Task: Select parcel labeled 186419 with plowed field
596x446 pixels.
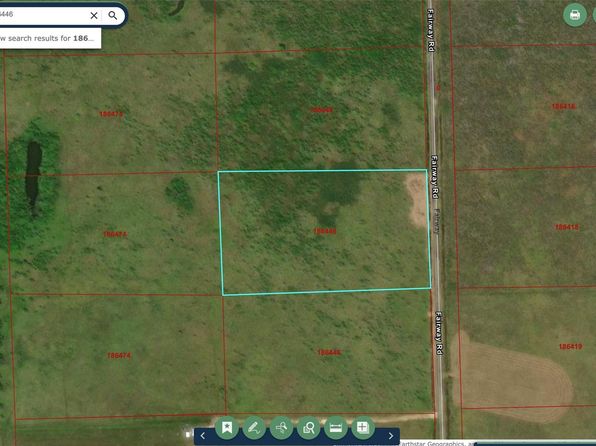Action: click(570, 346)
